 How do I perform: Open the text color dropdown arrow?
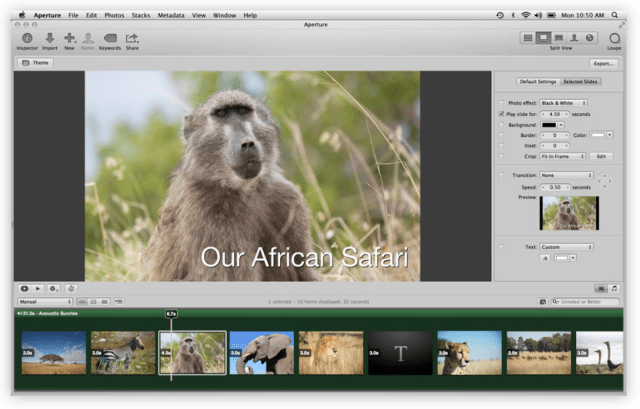573,258
